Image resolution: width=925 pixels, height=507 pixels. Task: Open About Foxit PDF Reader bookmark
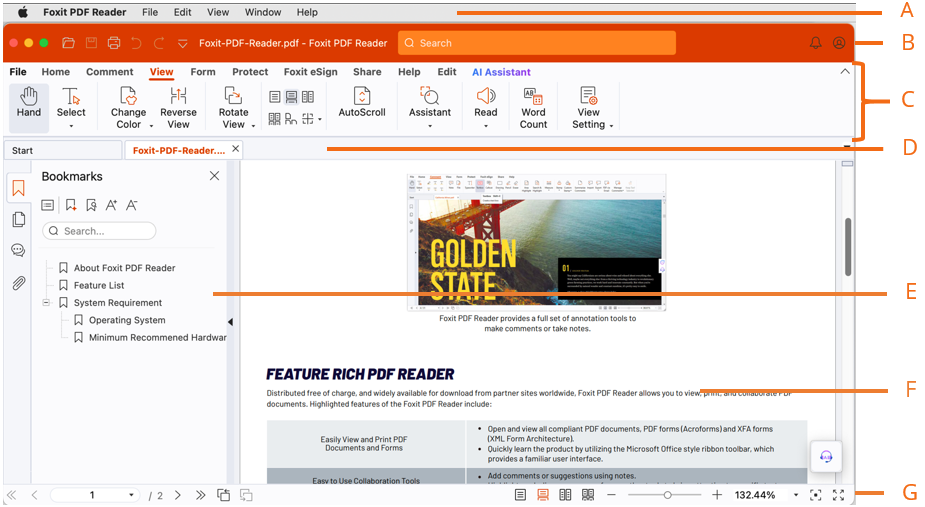click(124, 268)
